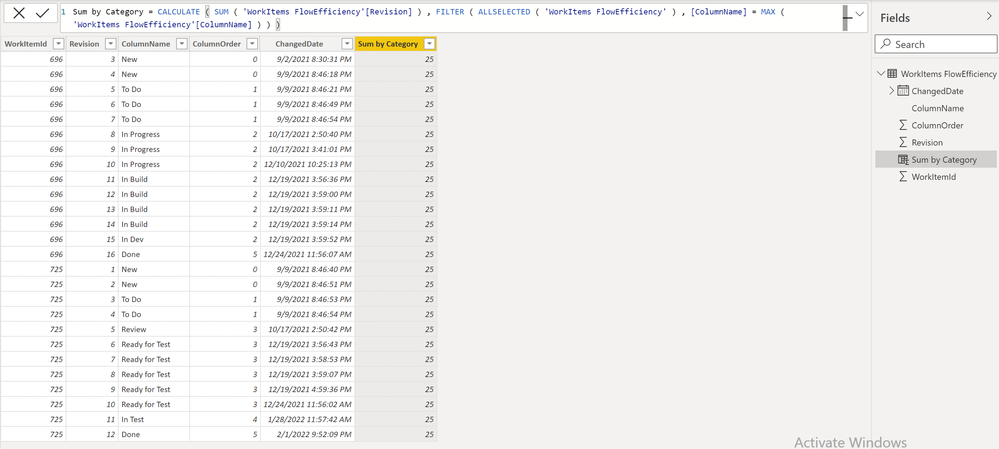Select the Revision column header
999x449 pixels.
84,44
